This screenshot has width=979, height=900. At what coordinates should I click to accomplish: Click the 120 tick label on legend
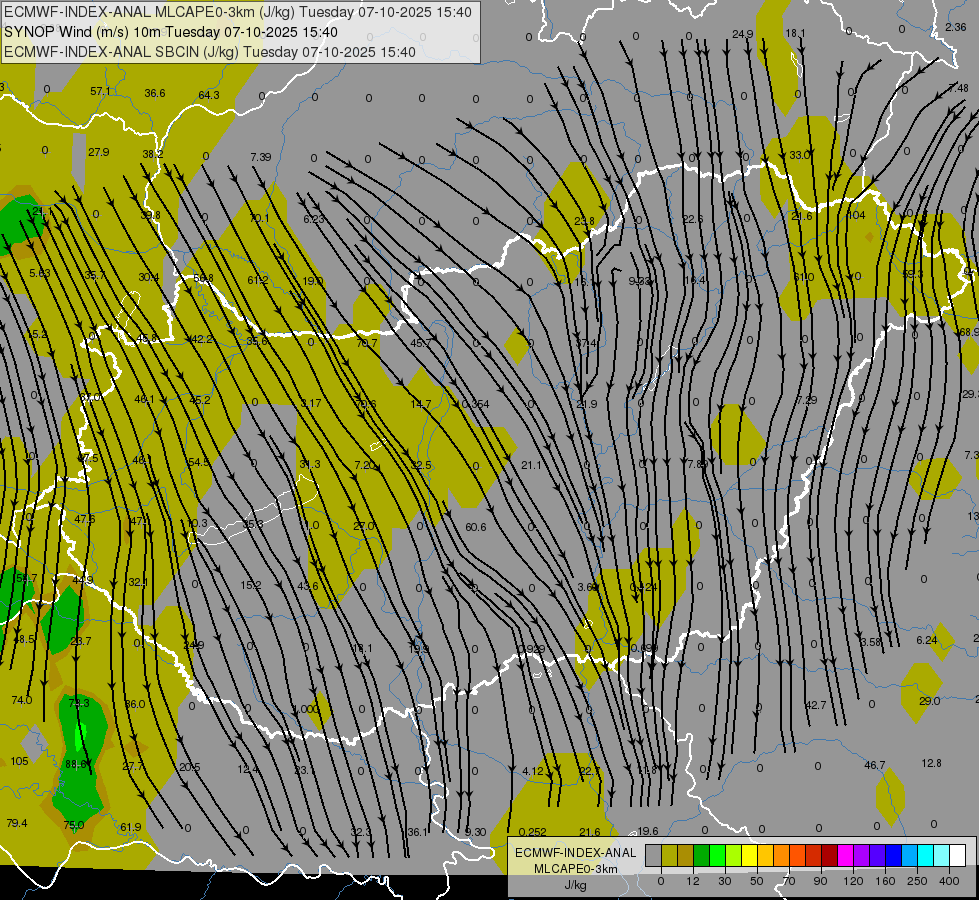[x=852, y=881]
